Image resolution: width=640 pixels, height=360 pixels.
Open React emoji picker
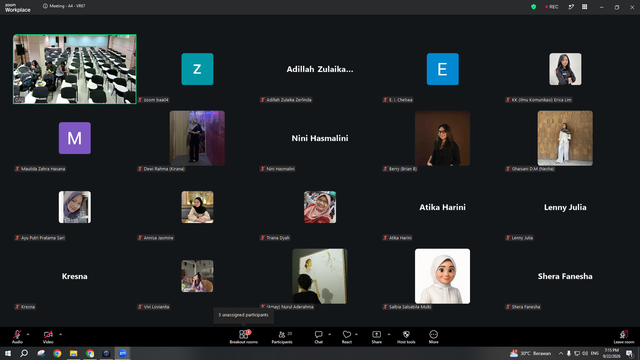347,337
